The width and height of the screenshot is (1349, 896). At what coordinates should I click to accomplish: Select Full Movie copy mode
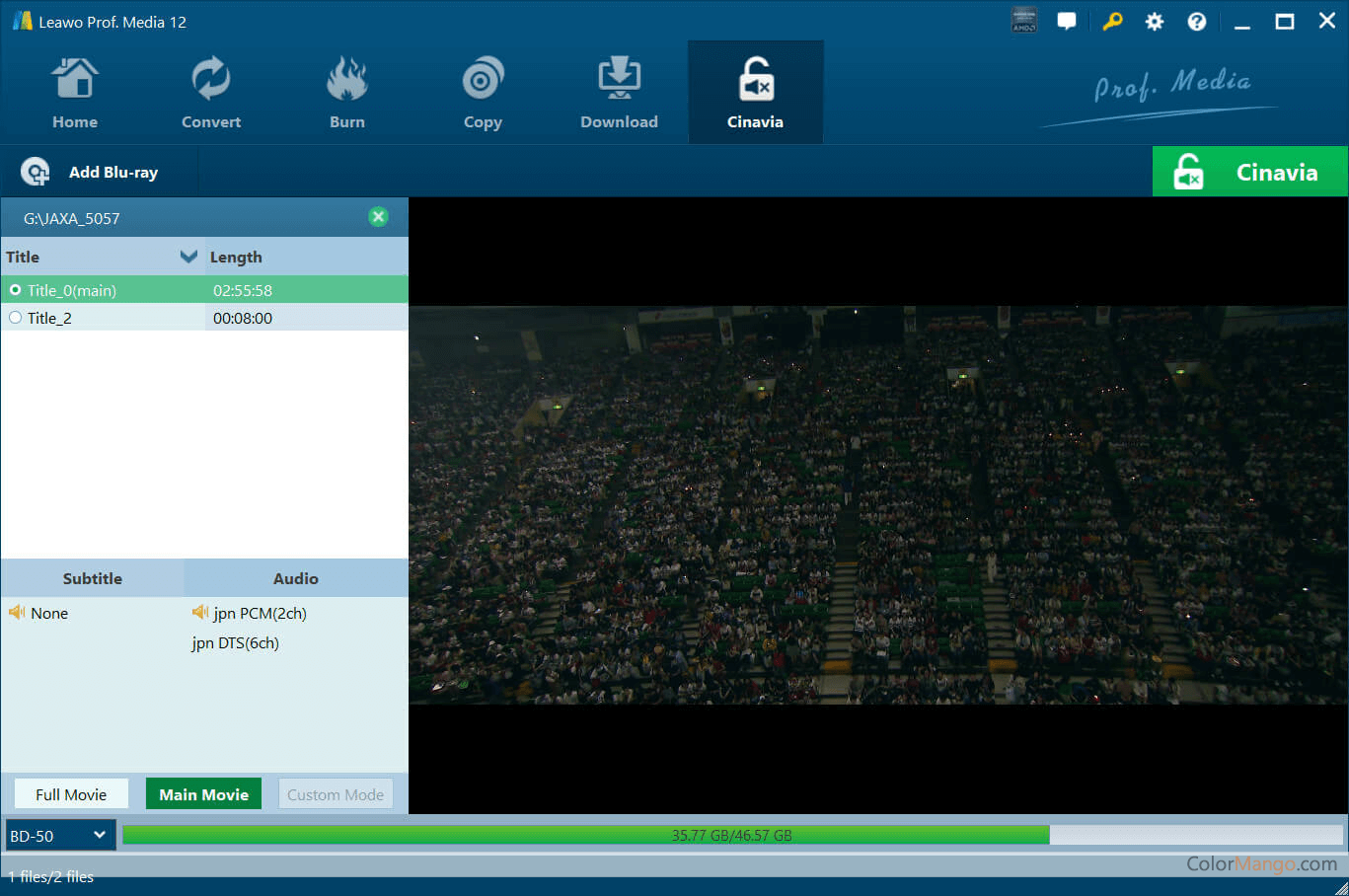[71, 794]
